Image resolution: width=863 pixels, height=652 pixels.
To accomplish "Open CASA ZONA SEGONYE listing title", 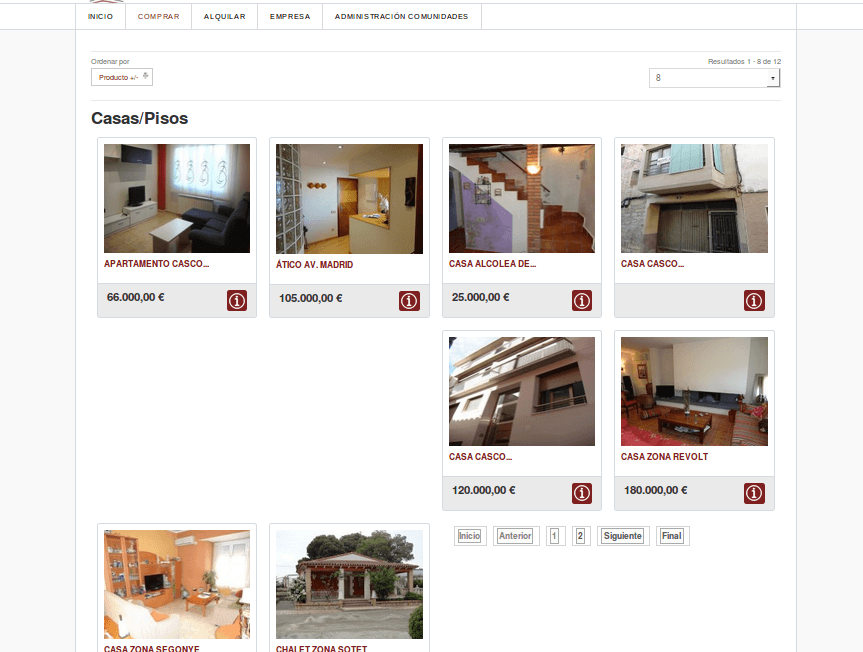I will coord(151,649).
